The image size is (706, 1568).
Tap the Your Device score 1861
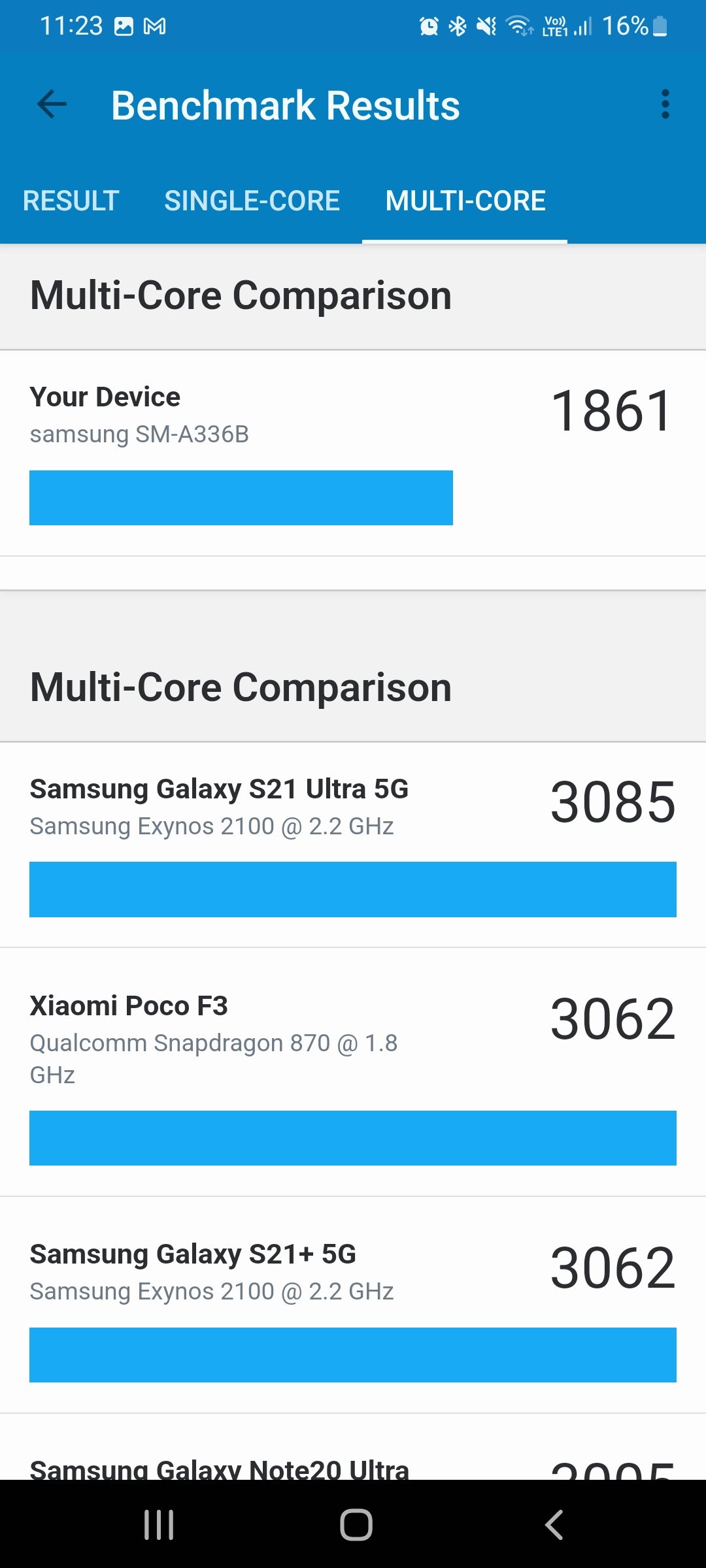[612, 411]
